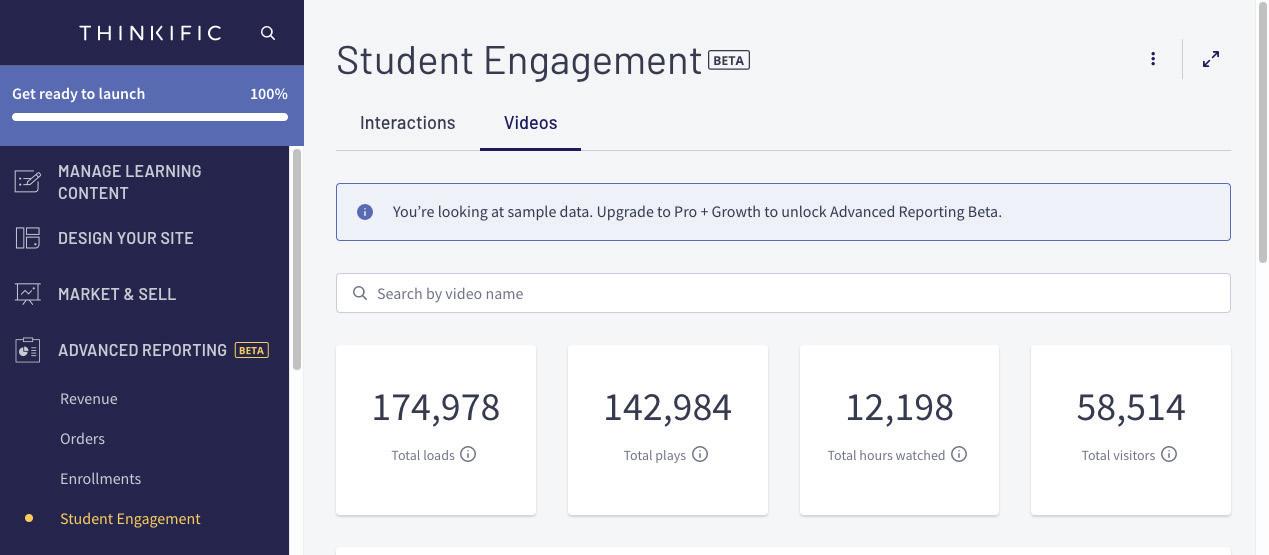Viewport: 1269px width, 555px height.
Task: Click info icon next to Total loads
Action: pos(468,454)
